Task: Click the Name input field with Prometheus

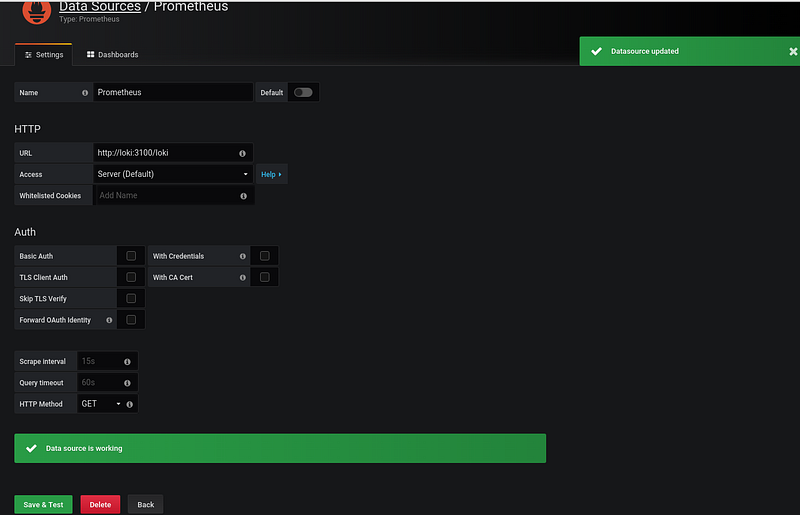Action: [x=173, y=92]
